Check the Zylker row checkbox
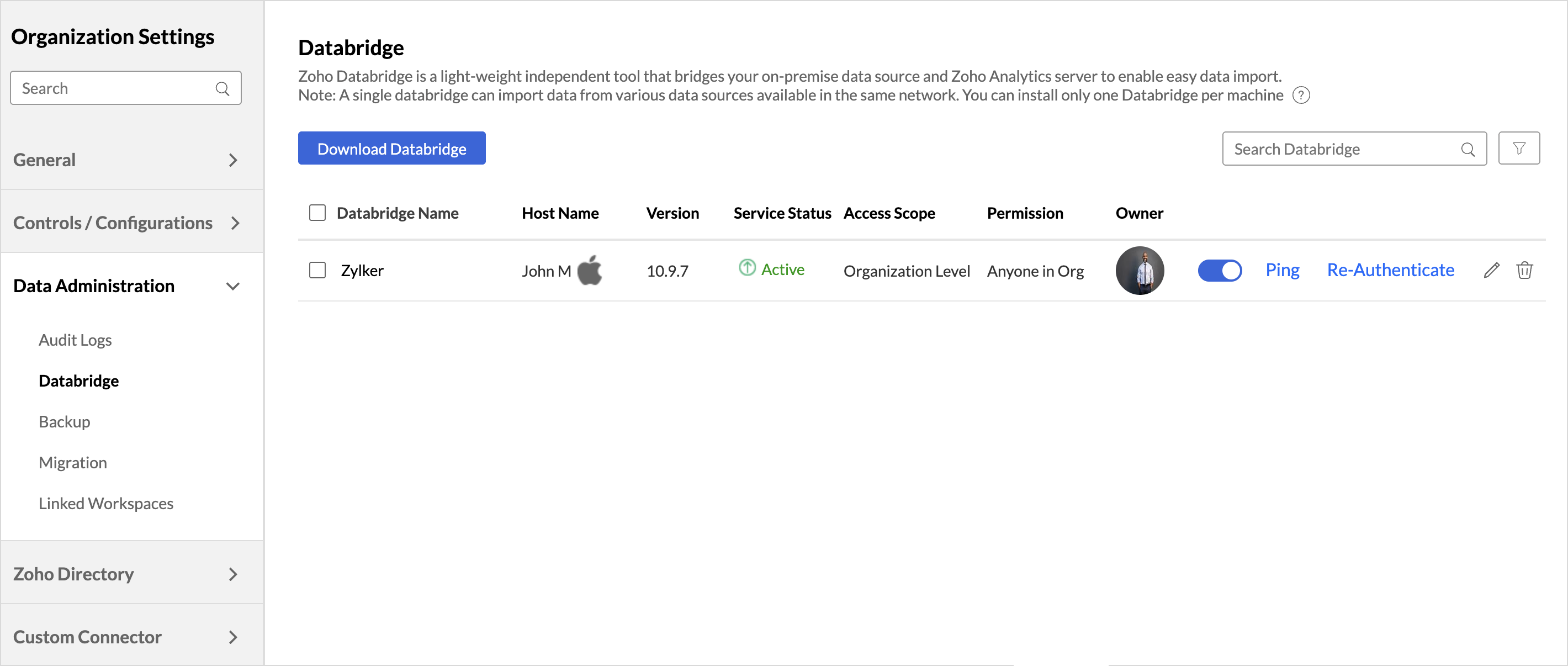Image resolution: width=1568 pixels, height=666 pixels. click(x=317, y=270)
